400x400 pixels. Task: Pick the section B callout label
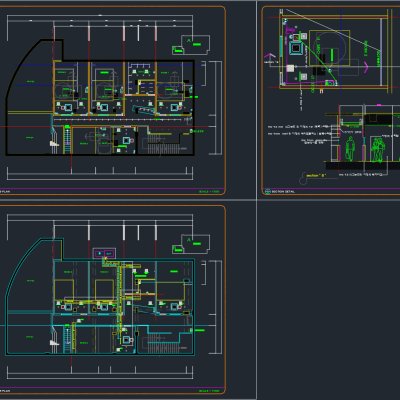[316, 175]
